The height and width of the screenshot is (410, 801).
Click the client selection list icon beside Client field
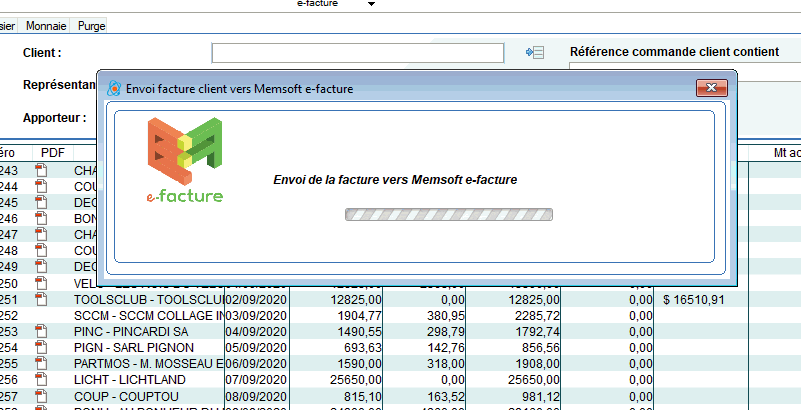pos(535,52)
